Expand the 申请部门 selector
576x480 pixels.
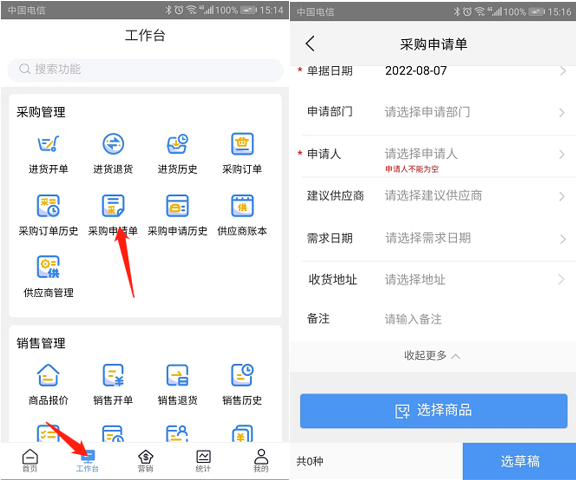[433, 112]
